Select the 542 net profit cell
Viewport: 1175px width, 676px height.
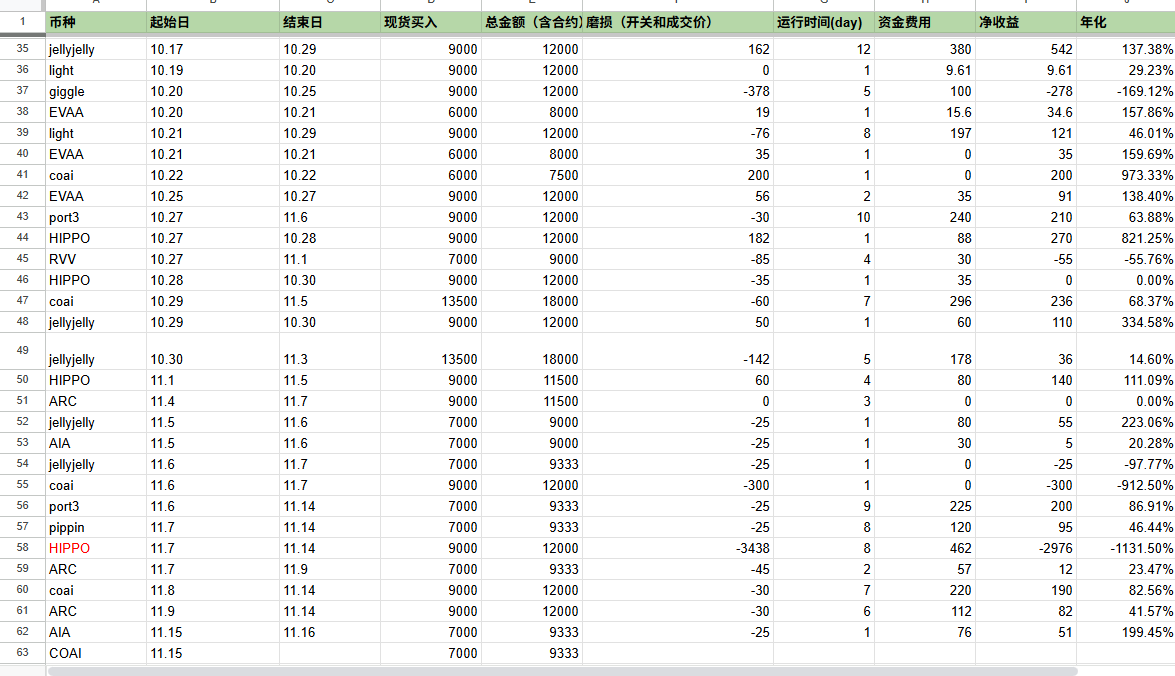[x=1026, y=49]
